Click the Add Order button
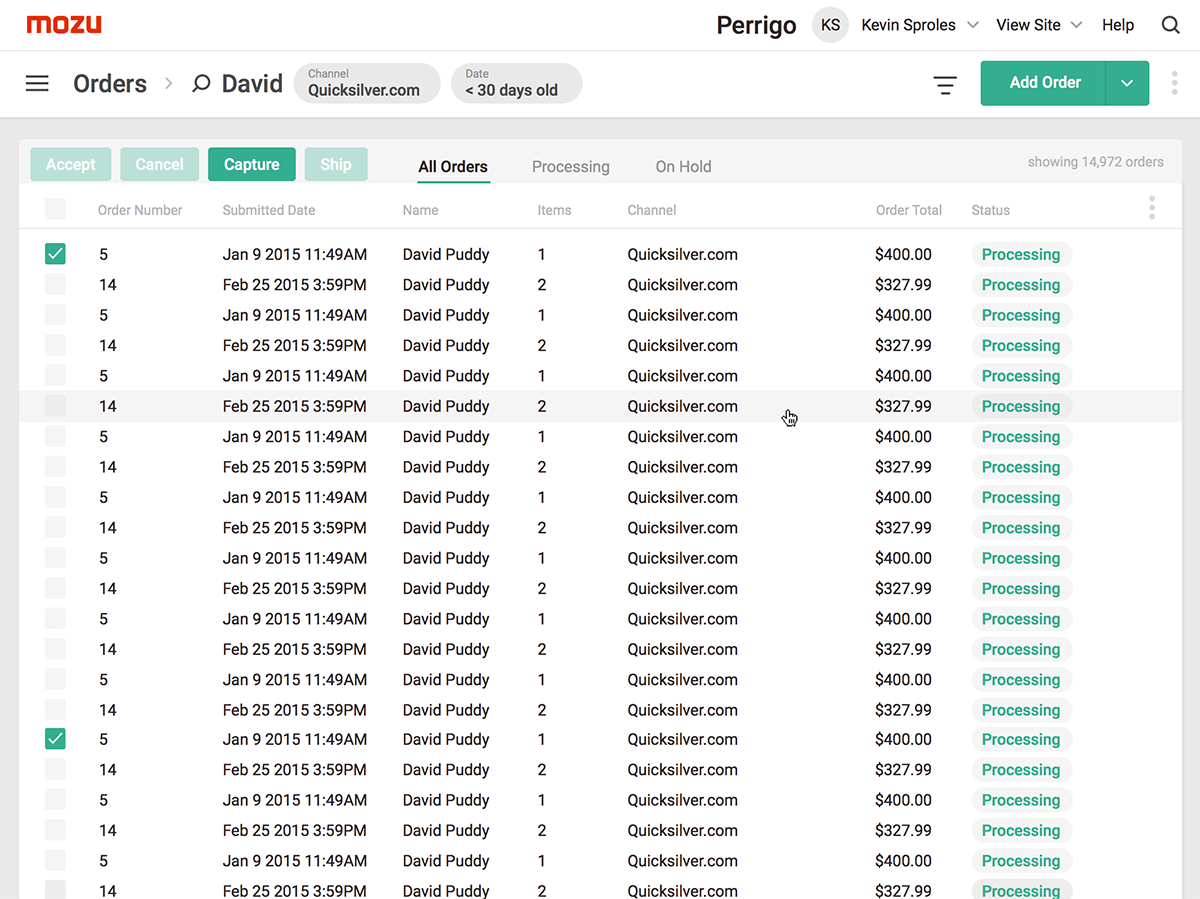The width and height of the screenshot is (1200, 899). pyautogui.click(x=1044, y=83)
